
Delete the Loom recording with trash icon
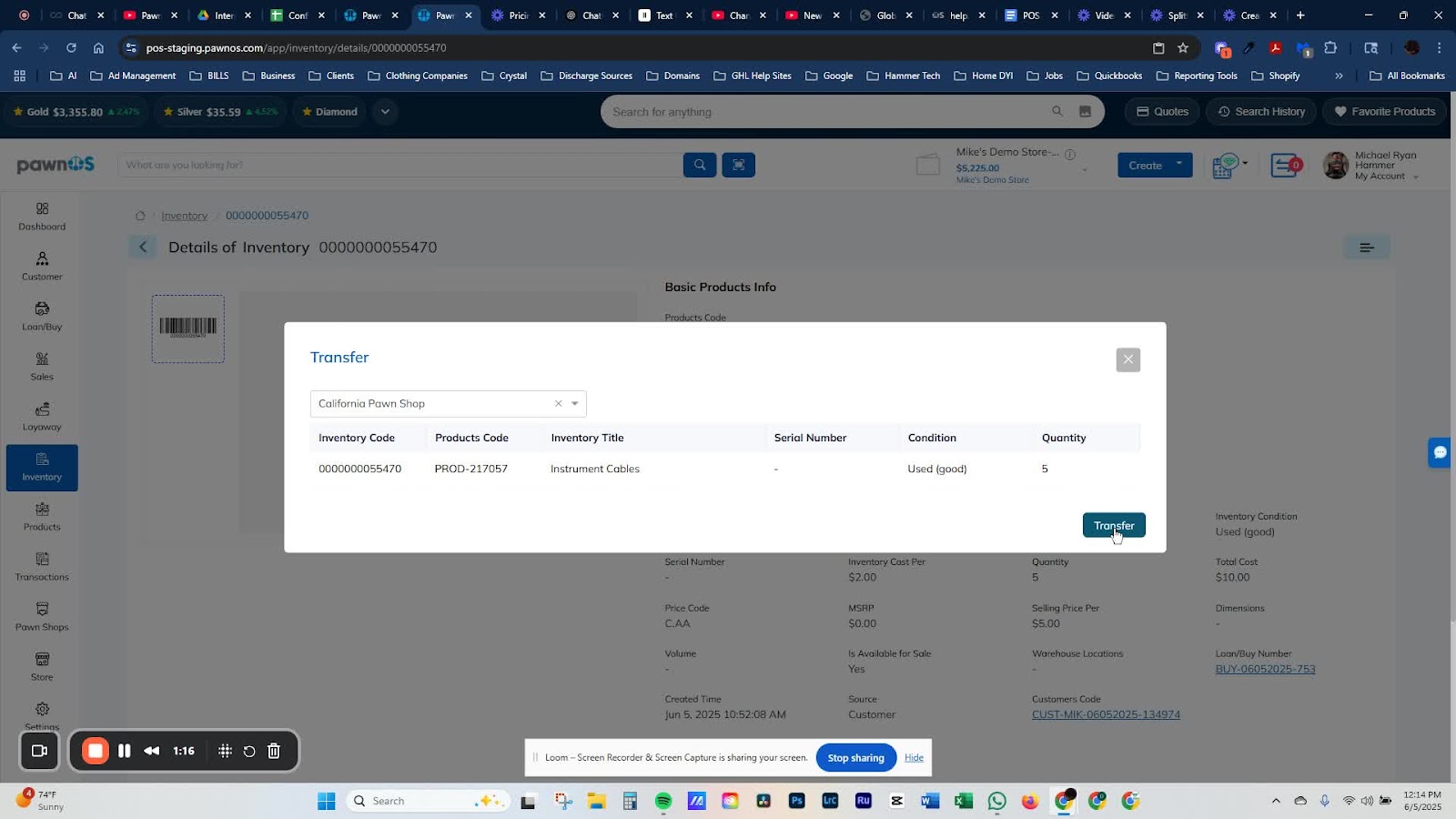274,751
